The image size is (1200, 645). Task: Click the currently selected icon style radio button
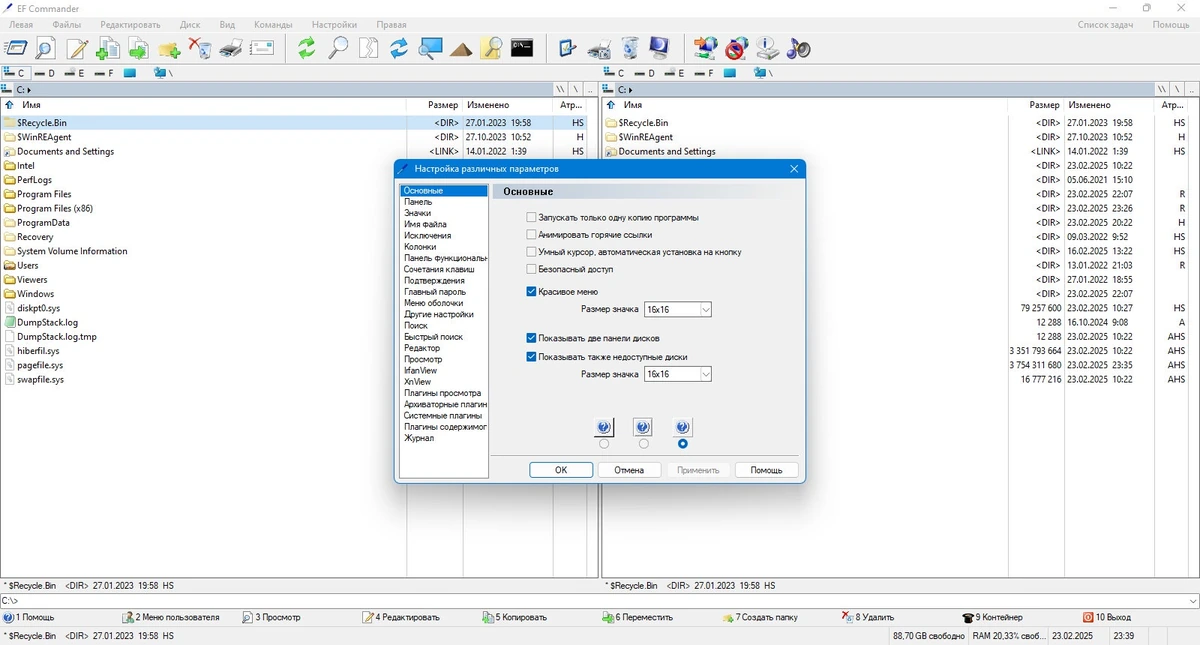(683, 444)
